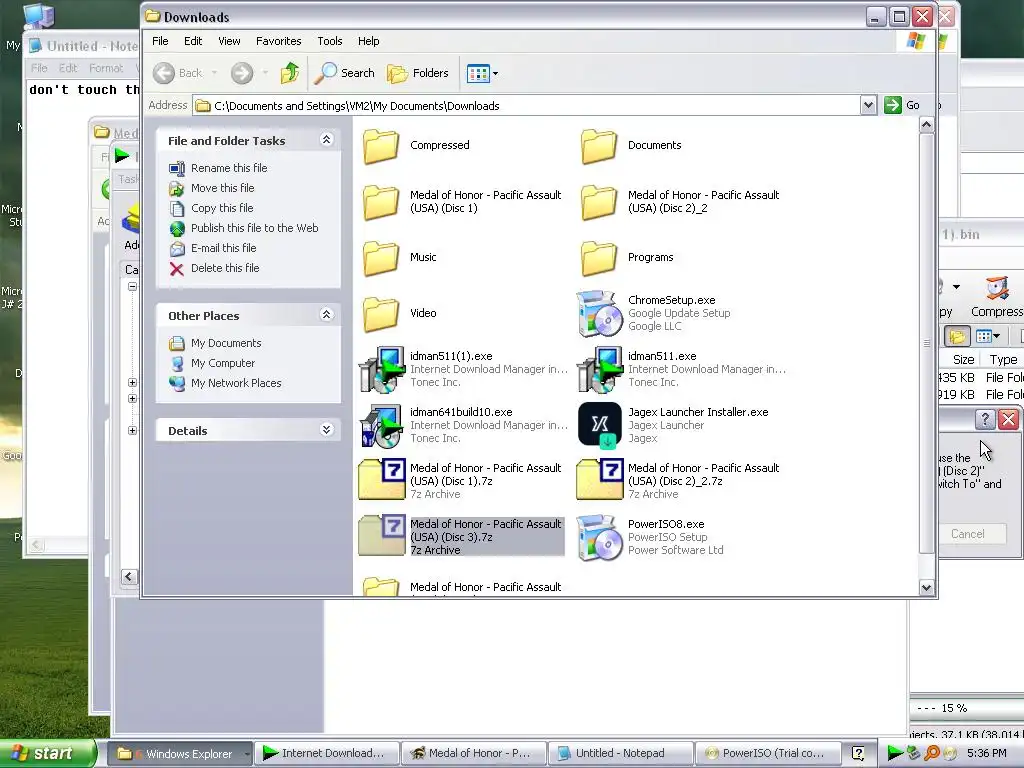Click the Size column header in PowerISO

(963, 359)
